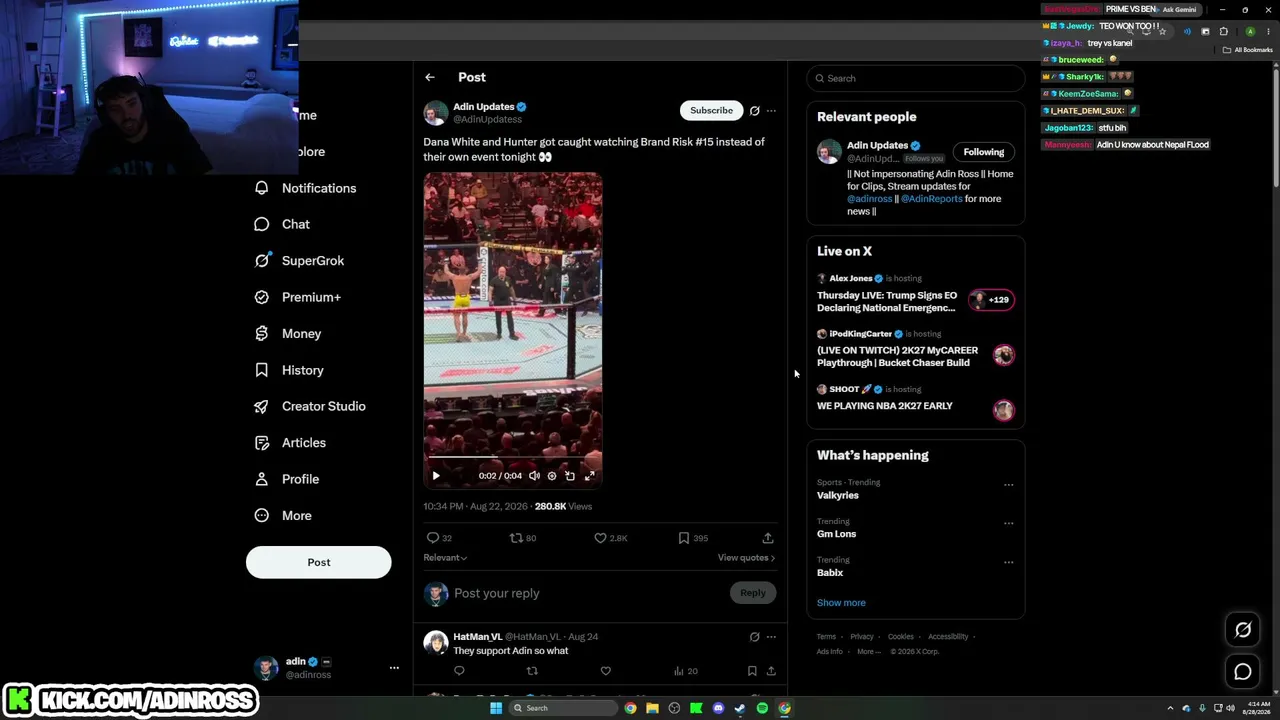This screenshot has width=1280, height=720.
Task: Open Discord from the taskbar
Action: (x=718, y=708)
